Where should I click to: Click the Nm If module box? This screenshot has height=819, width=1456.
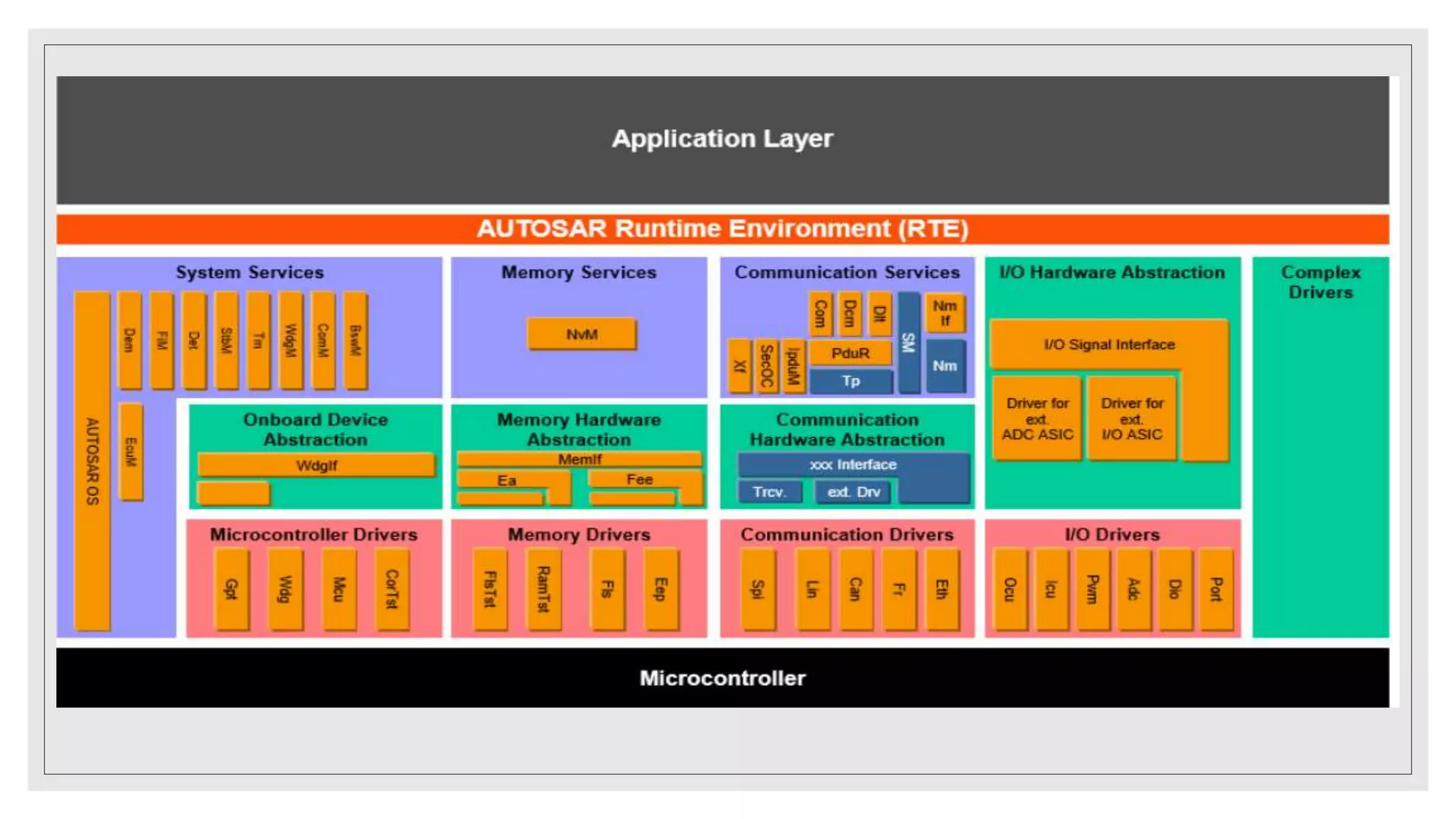click(x=945, y=313)
